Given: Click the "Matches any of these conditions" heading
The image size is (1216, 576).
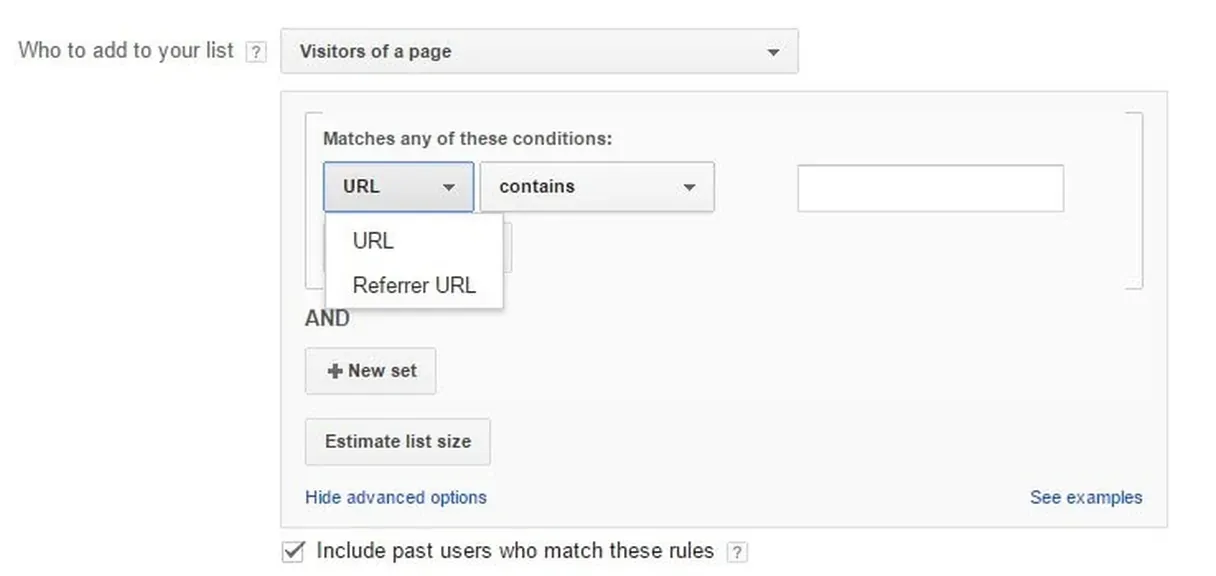Looking at the screenshot, I should [467, 139].
